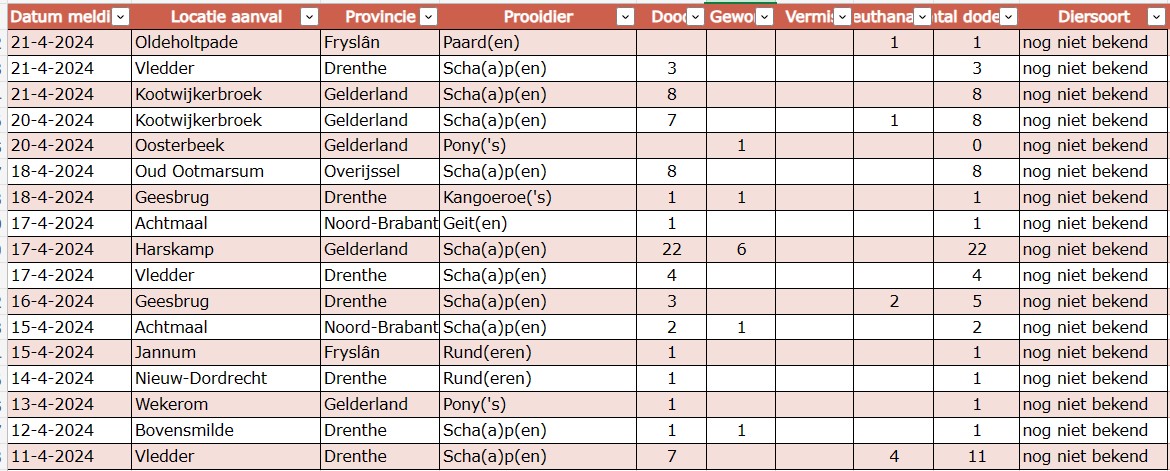Expand the Diersoort filter dropdown
Image resolution: width=1170 pixels, height=471 pixels.
click(1157, 17)
